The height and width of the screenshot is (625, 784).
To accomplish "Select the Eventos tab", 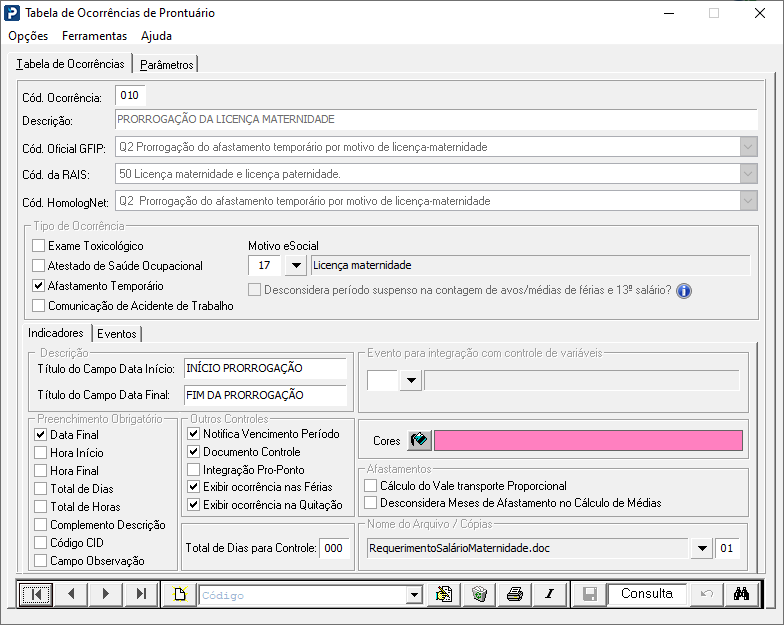I will click(x=116, y=334).
